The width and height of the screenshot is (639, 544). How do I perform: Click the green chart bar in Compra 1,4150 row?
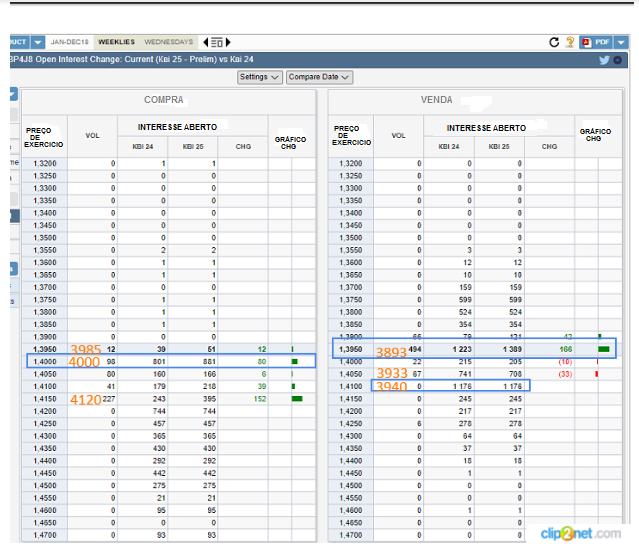tap(296, 398)
